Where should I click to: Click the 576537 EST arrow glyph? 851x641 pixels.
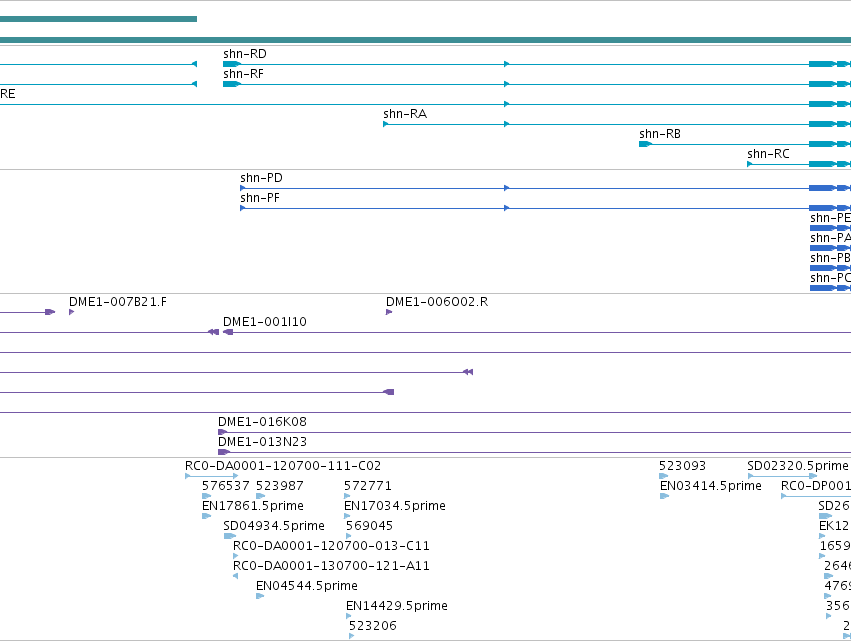coord(206,496)
